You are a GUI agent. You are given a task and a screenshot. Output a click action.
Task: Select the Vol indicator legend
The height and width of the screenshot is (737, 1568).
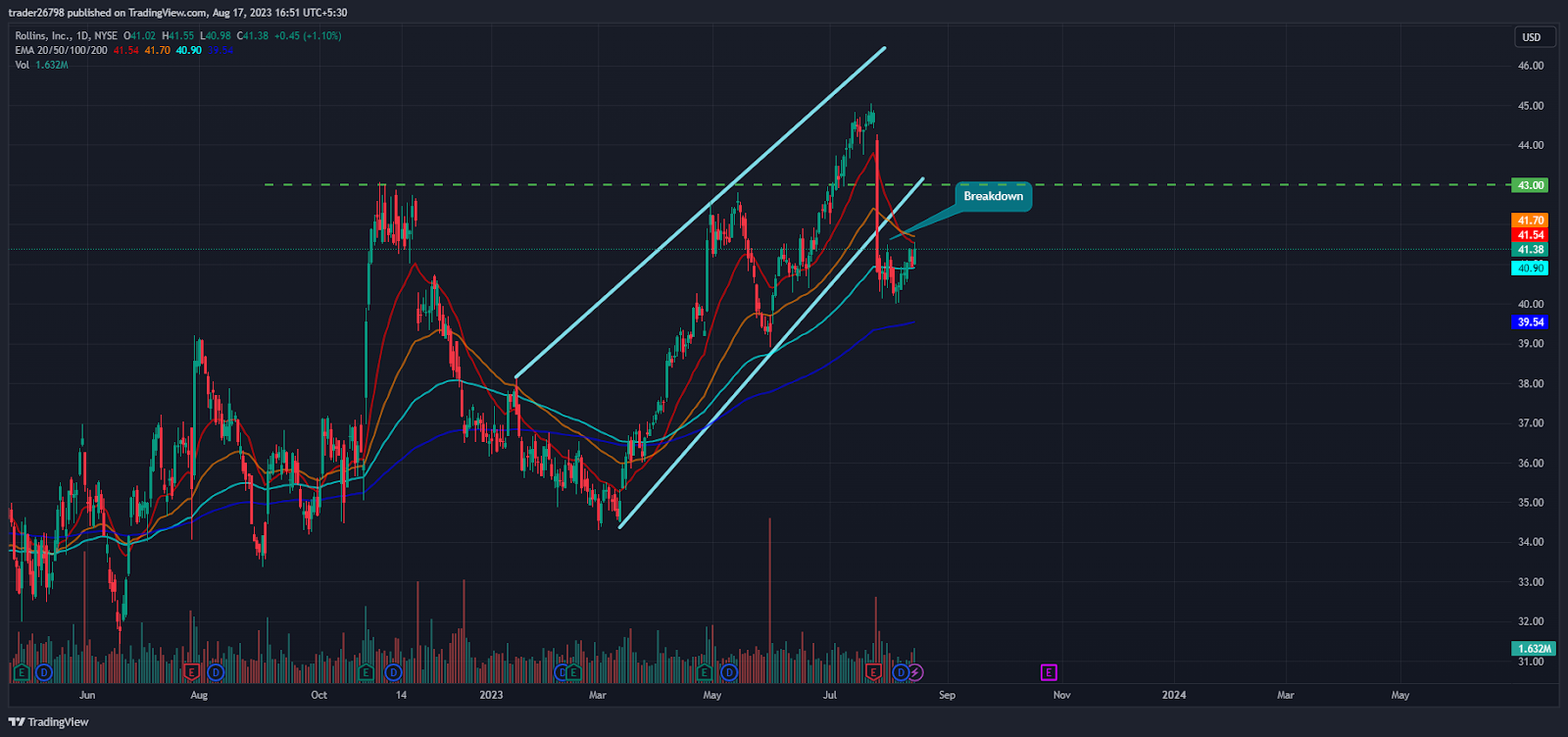(x=22, y=65)
